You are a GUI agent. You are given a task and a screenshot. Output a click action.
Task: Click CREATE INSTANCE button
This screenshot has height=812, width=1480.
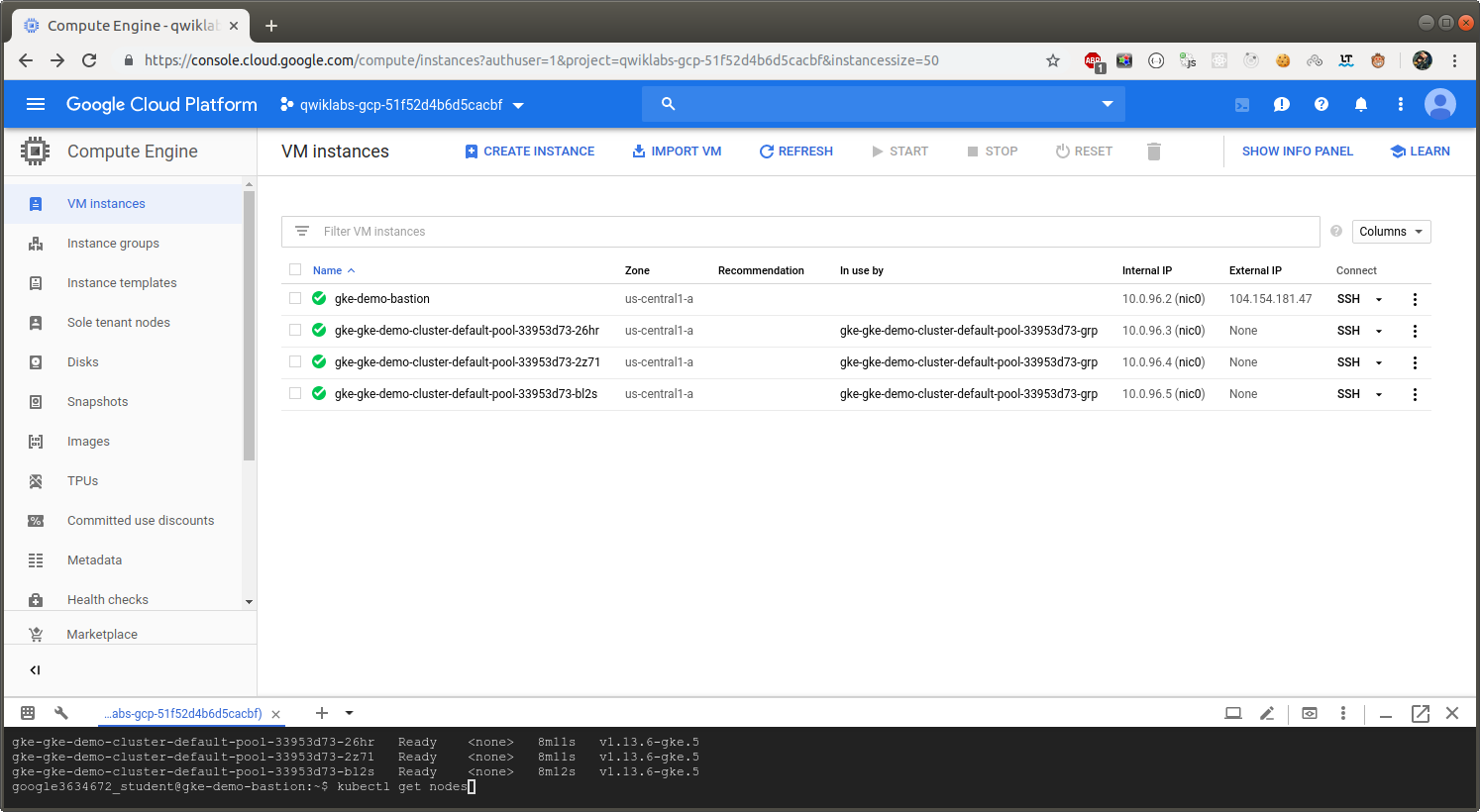pyautogui.click(x=530, y=152)
